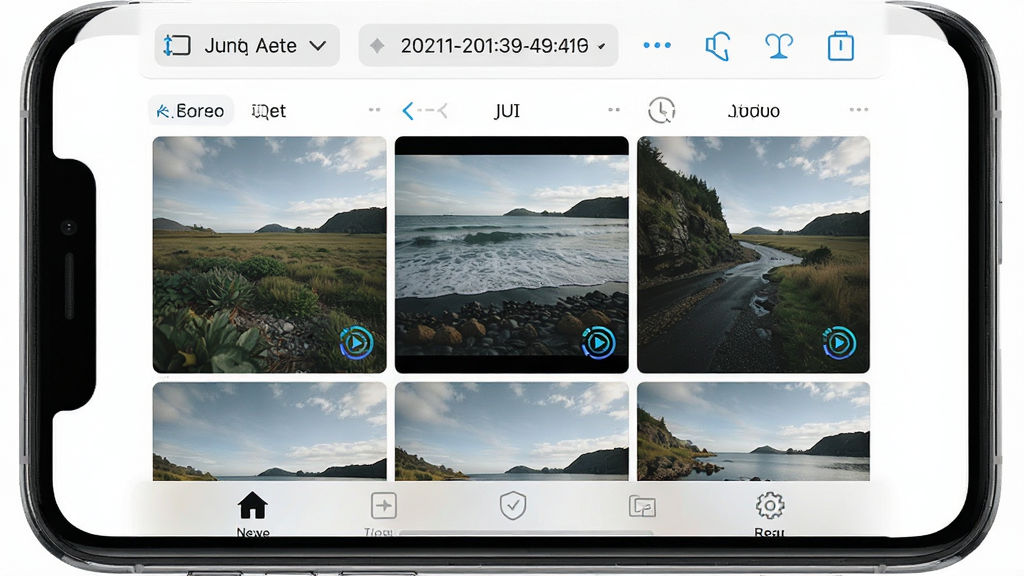Open the bottom-right rocky shore thumbnail
Screen dimensions: 1024x576
(x=753, y=432)
